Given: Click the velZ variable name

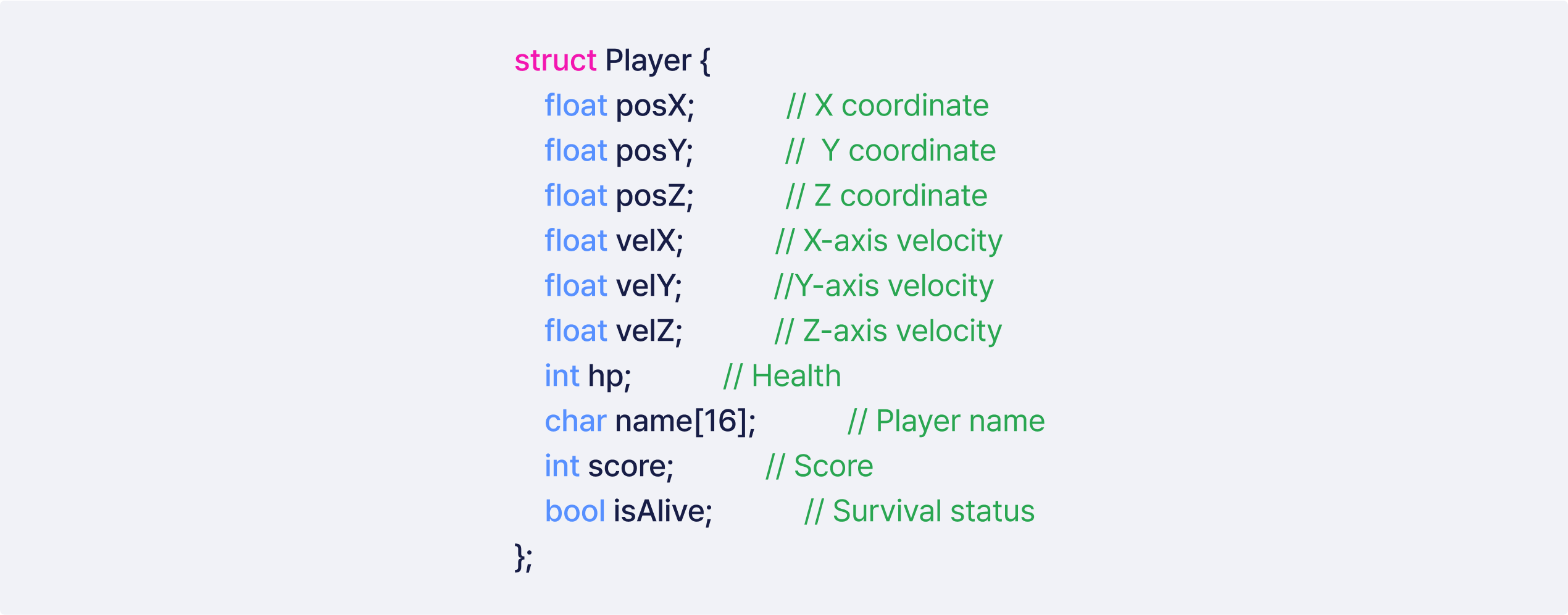Looking at the screenshot, I should coord(649,331).
